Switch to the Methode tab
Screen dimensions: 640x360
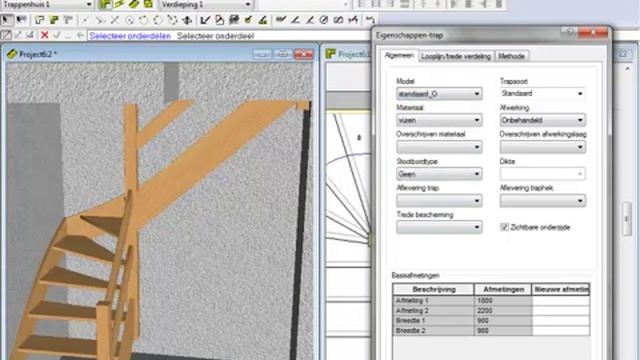coord(511,56)
